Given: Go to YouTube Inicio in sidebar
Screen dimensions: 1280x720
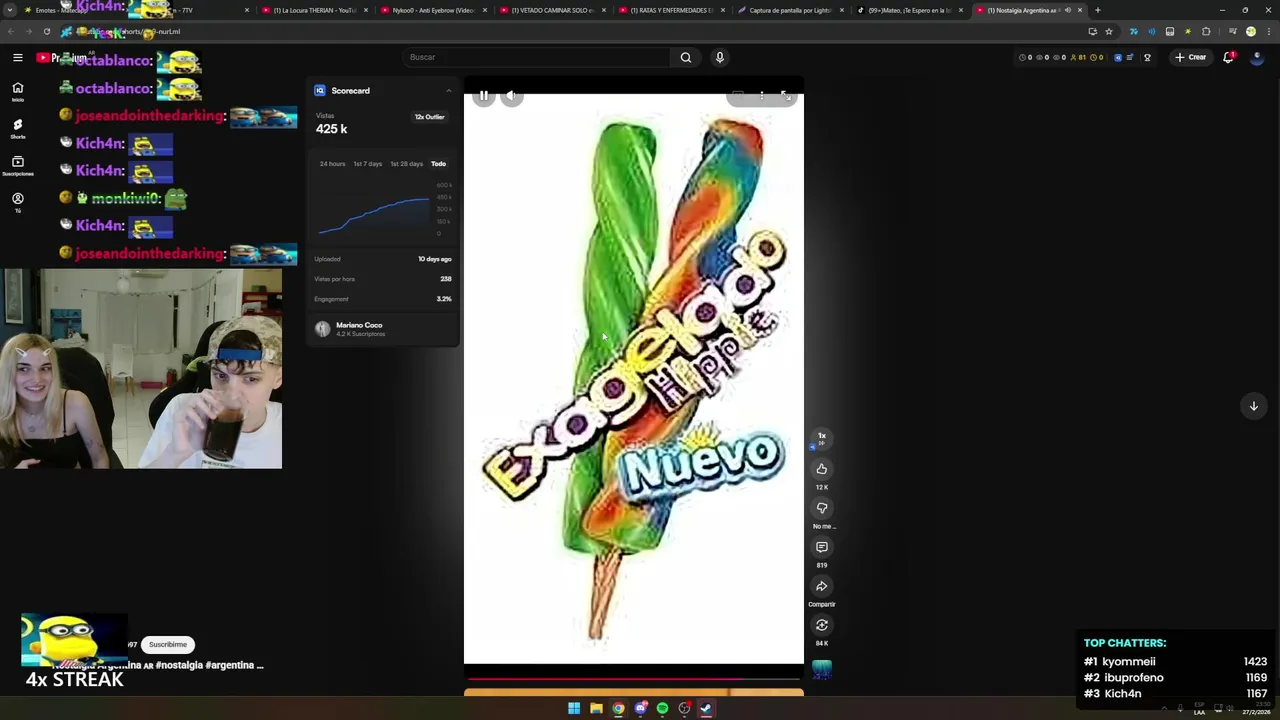Looking at the screenshot, I should coord(17,91).
